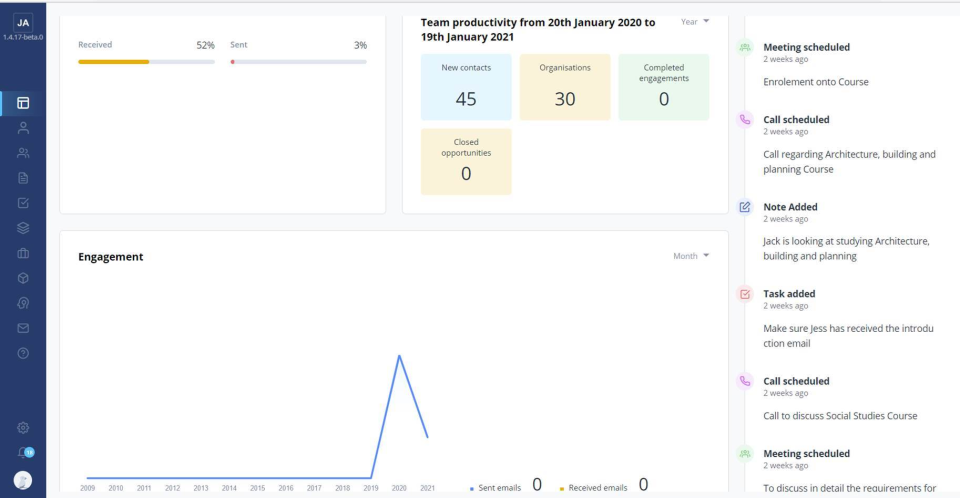This screenshot has width=960, height=498.
Task: Expand the Year dropdown for team productivity
Action: [694, 21]
